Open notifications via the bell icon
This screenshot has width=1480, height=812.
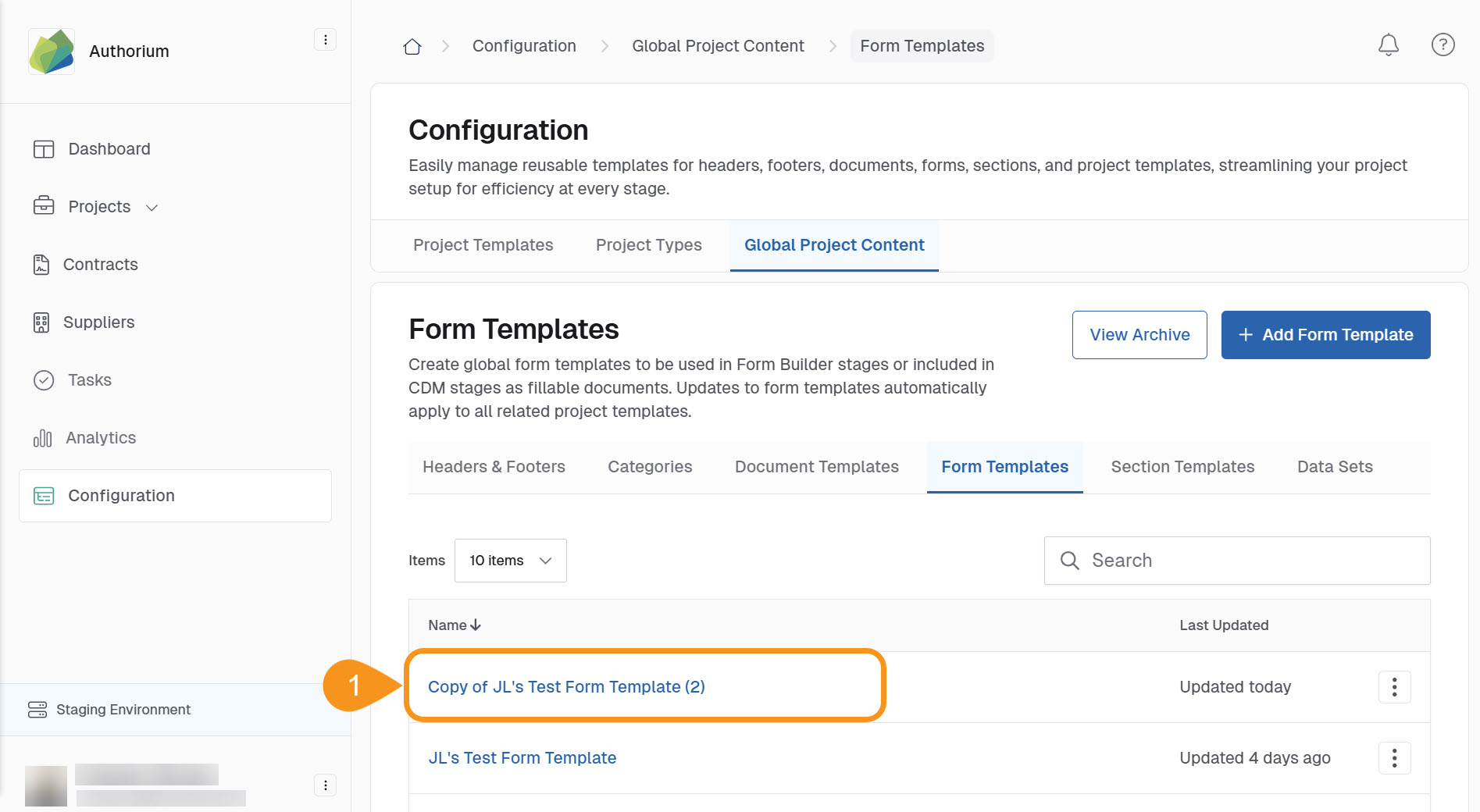pyautogui.click(x=1388, y=45)
